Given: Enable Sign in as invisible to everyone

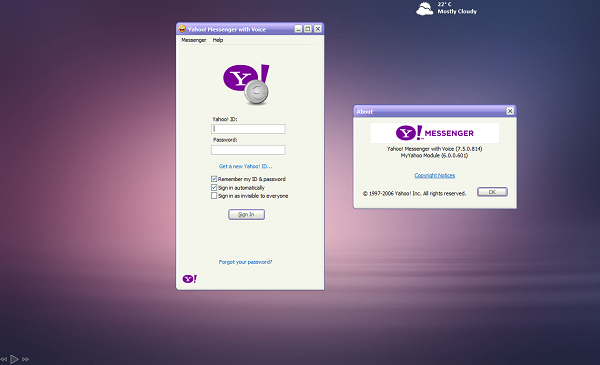Looking at the screenshot, I should (214, 196).
